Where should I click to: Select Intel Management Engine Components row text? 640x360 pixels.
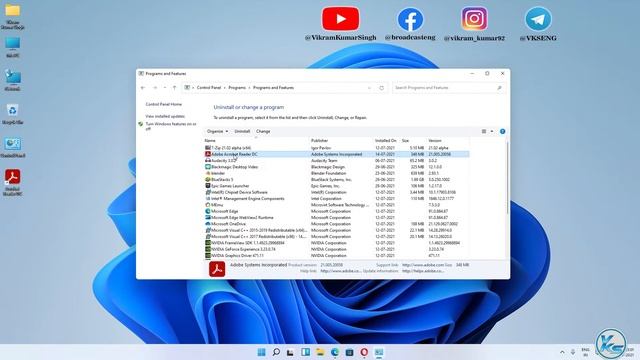pyautogui.click(x=248, y=199)
